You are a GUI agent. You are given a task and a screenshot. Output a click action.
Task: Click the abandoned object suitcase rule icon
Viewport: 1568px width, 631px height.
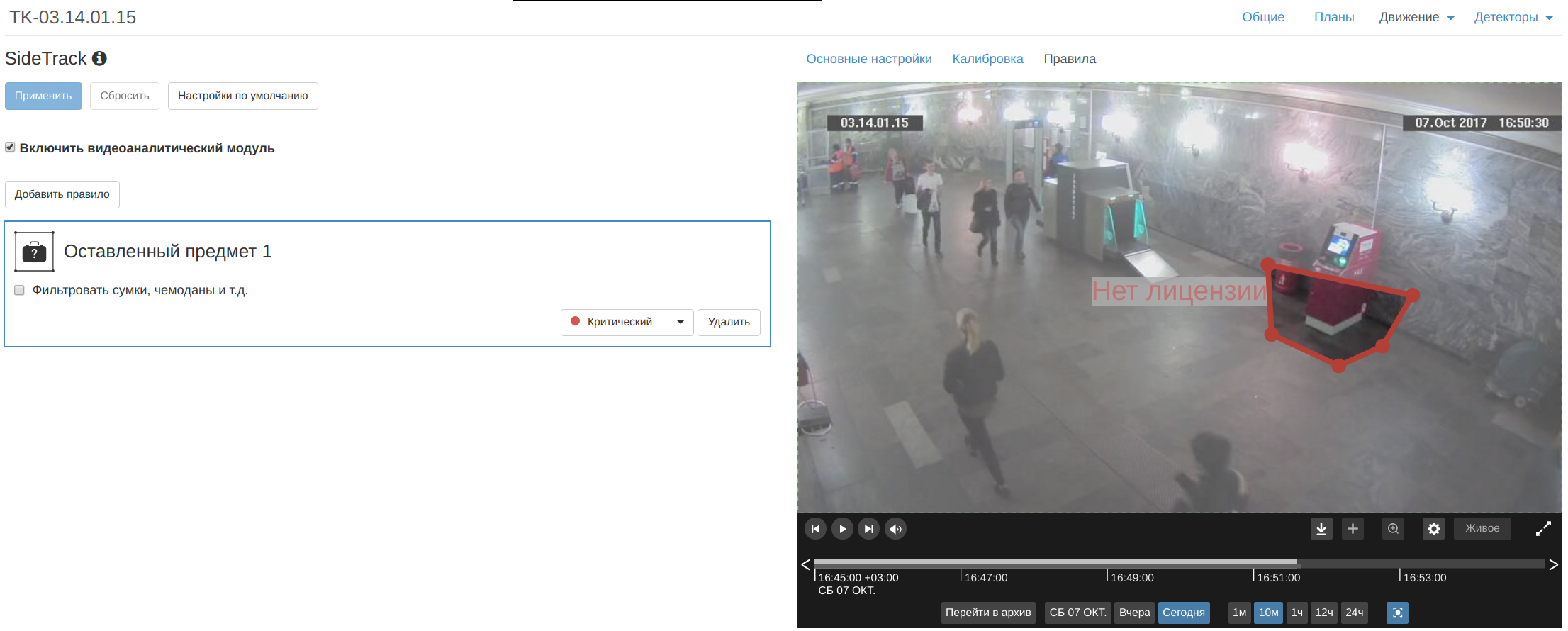34,252
